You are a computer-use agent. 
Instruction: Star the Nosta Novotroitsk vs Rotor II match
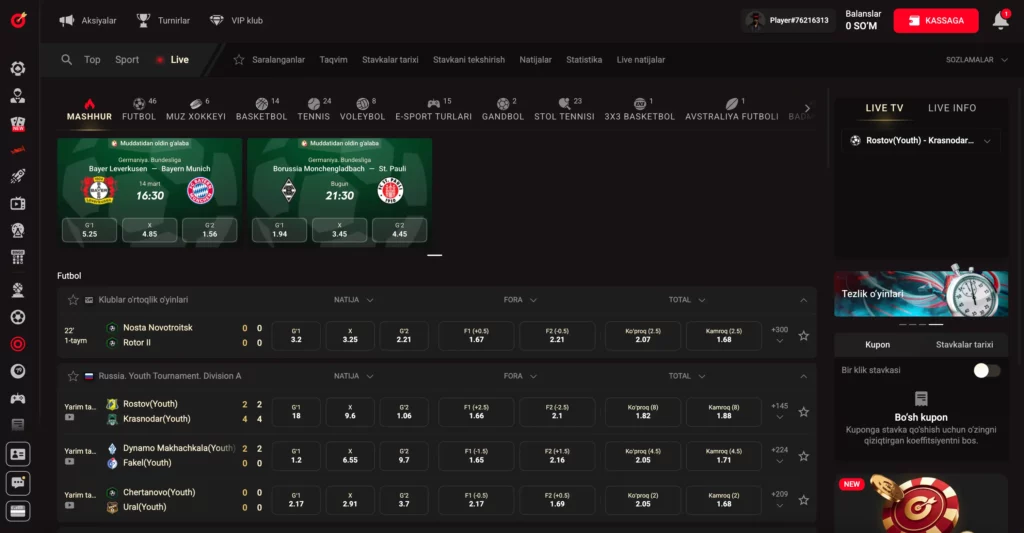(804, 336)
